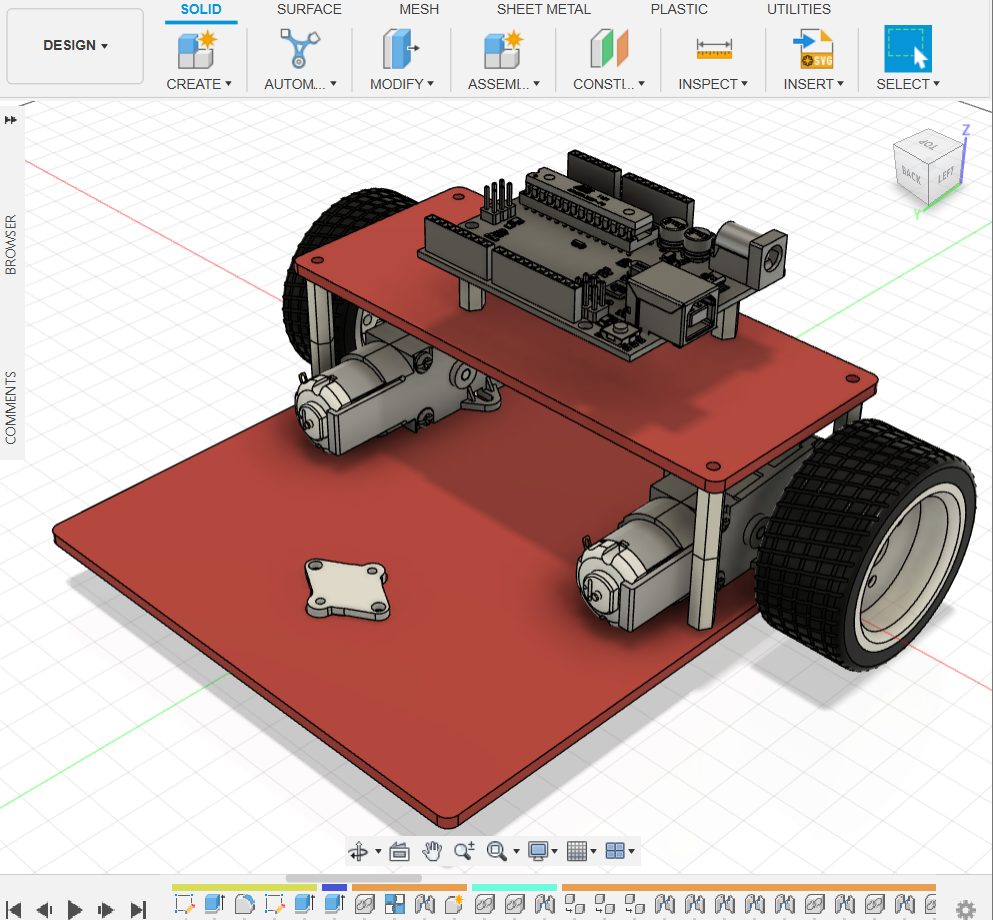Select the Modify press pull icon

click(401, 49)
